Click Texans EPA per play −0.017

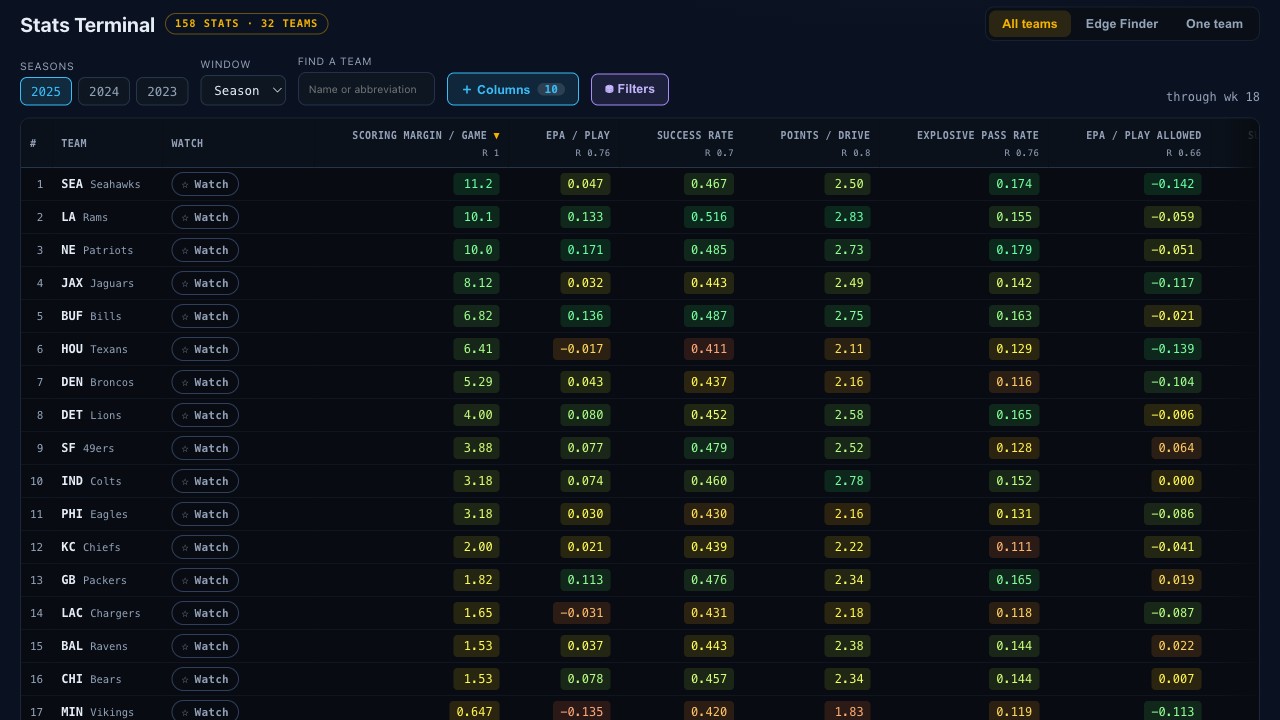tap(581, 349)
